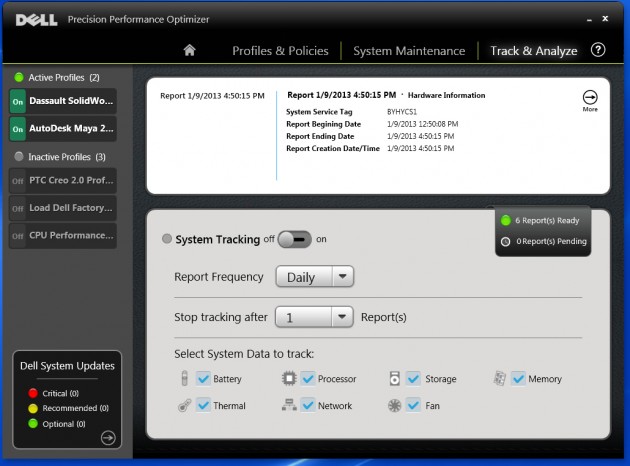The image size is (630, 466).
Task: Uncheck the Fan checkbox
Action: pyautogui.click(x=413, y=405)
